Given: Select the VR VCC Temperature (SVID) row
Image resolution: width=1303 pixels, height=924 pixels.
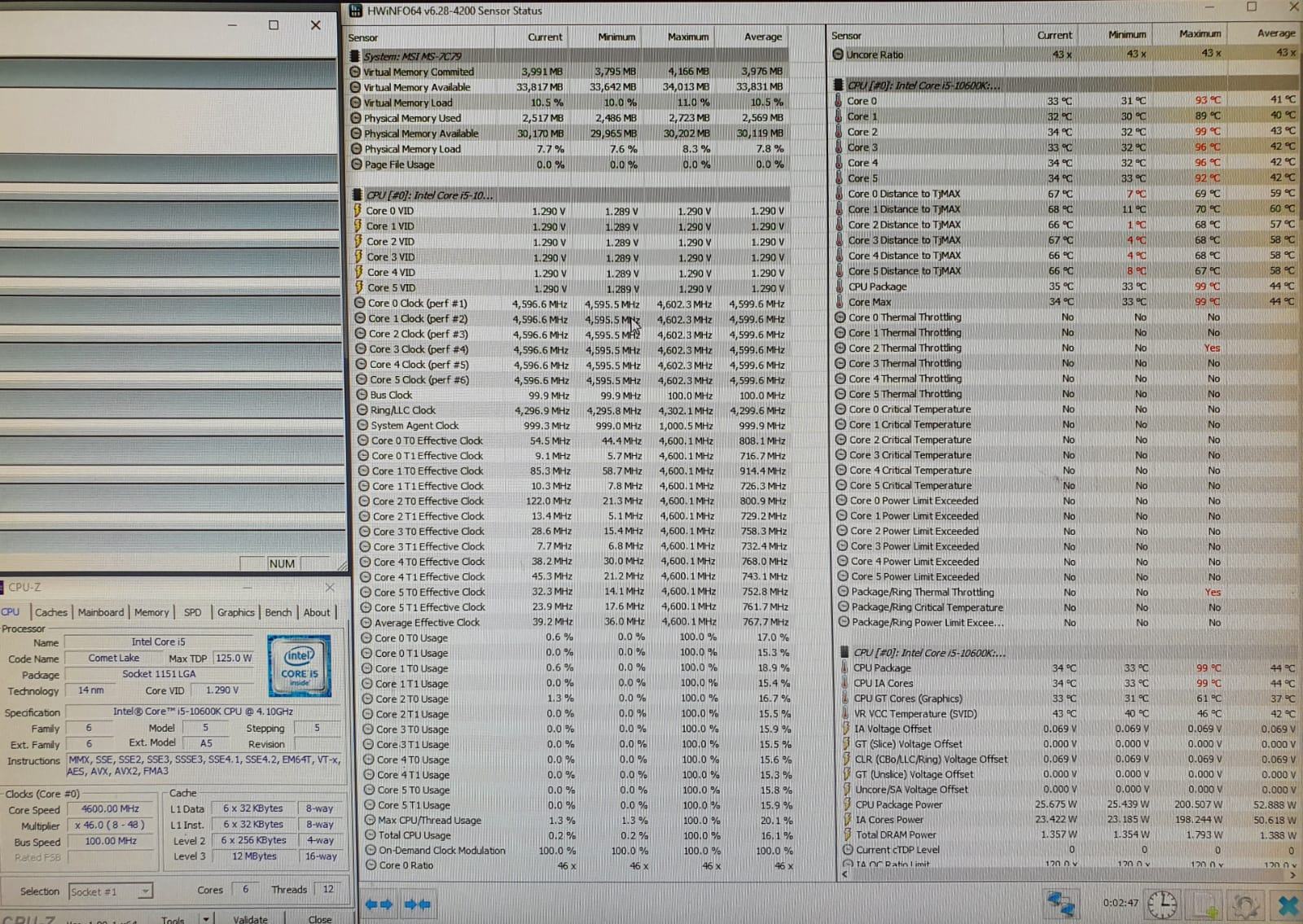Looking at the screenshot, I should (1068, 714).
